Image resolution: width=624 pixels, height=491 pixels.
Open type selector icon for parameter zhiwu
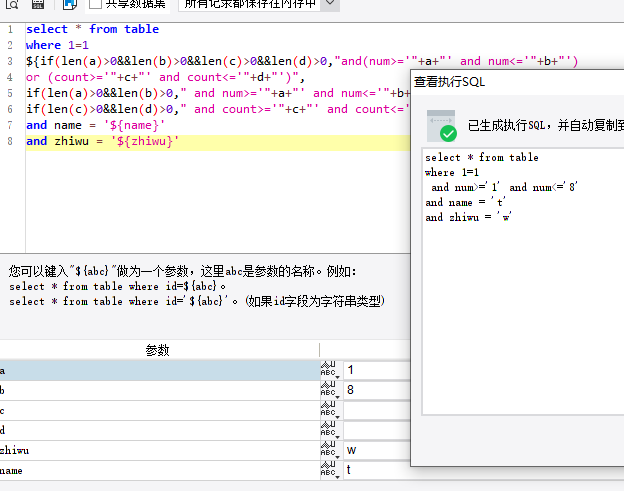pyautogui.click(x=330, y=450)
